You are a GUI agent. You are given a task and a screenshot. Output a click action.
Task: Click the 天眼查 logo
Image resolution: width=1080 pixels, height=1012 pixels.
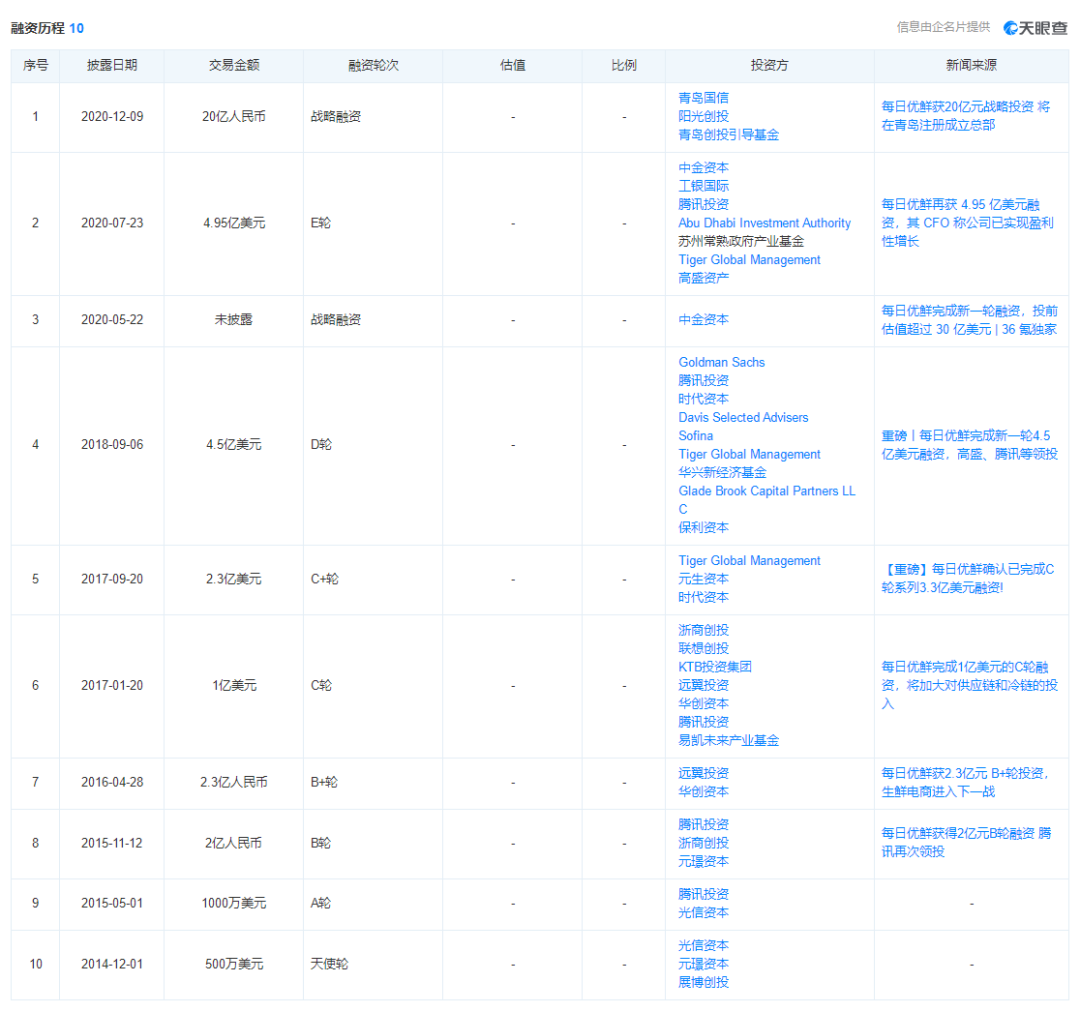pyautogui.click(x=1035, y=28)
